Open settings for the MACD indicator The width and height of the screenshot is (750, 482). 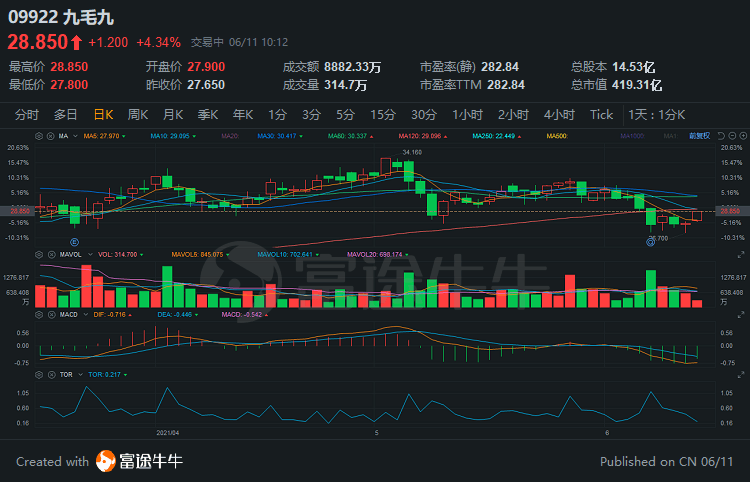tap(39, 315)
